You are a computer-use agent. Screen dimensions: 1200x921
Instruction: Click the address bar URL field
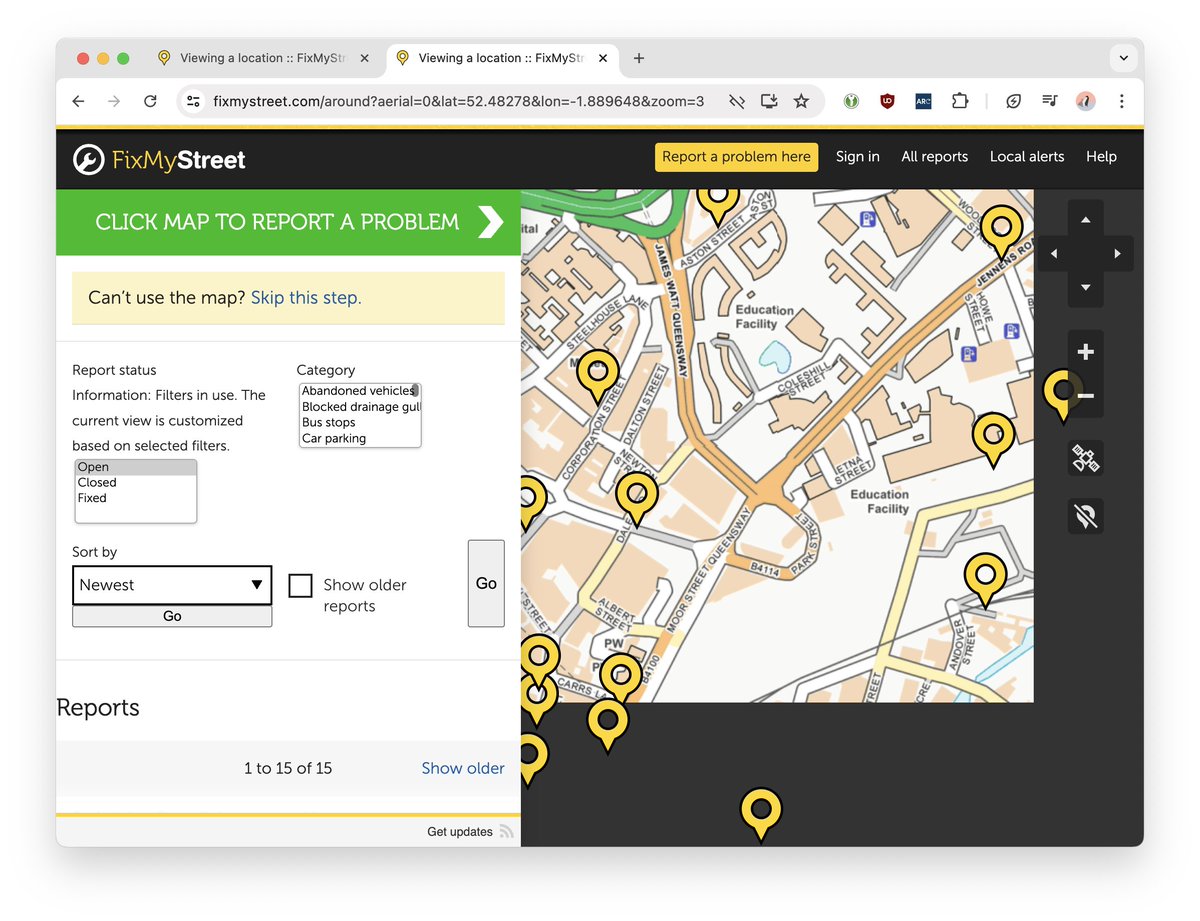coord(459,101)
